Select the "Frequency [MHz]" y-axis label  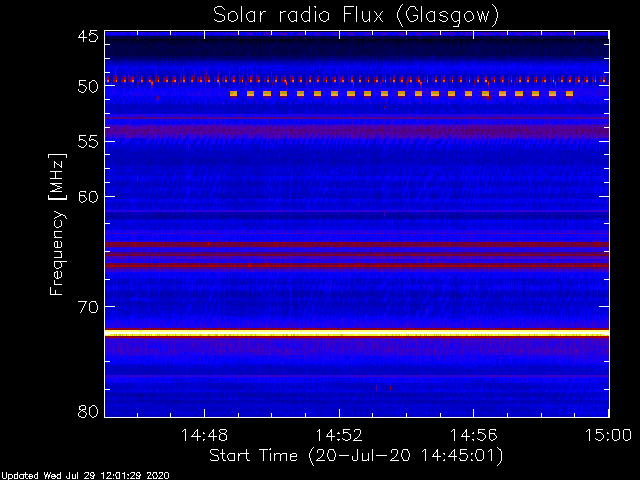click(57, 224)
